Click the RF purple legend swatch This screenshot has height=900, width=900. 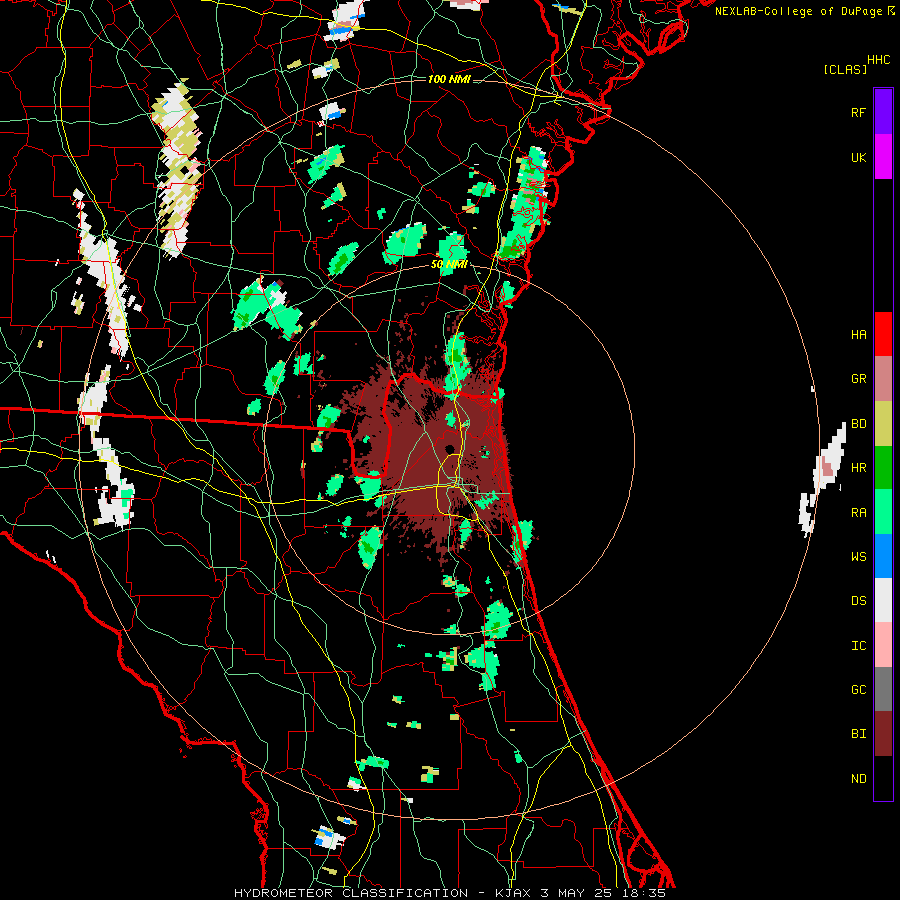883,112
